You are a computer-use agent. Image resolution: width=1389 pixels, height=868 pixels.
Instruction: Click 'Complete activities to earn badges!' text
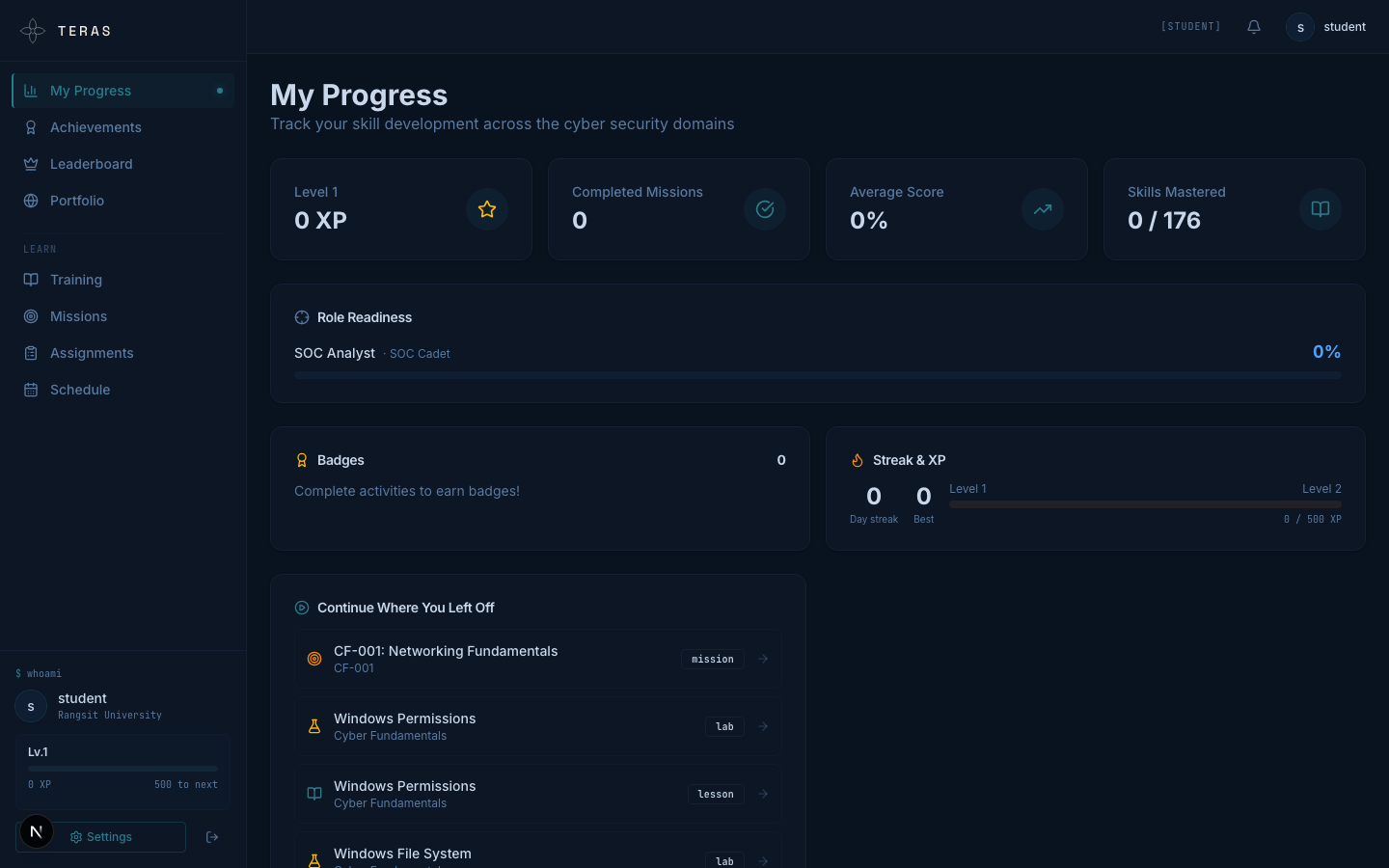click(407, 491)
